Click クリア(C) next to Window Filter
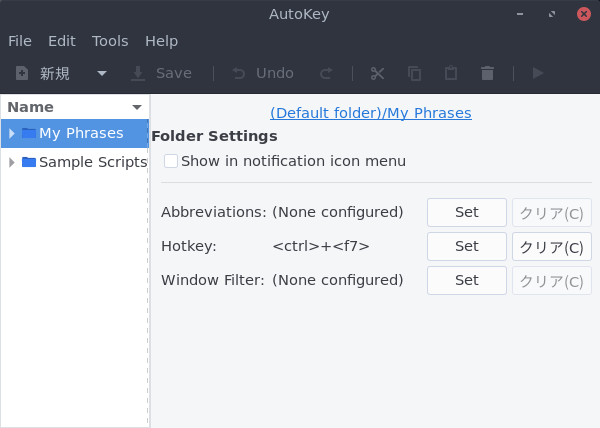This screenshot has width=600, height=428. (552, 280)
